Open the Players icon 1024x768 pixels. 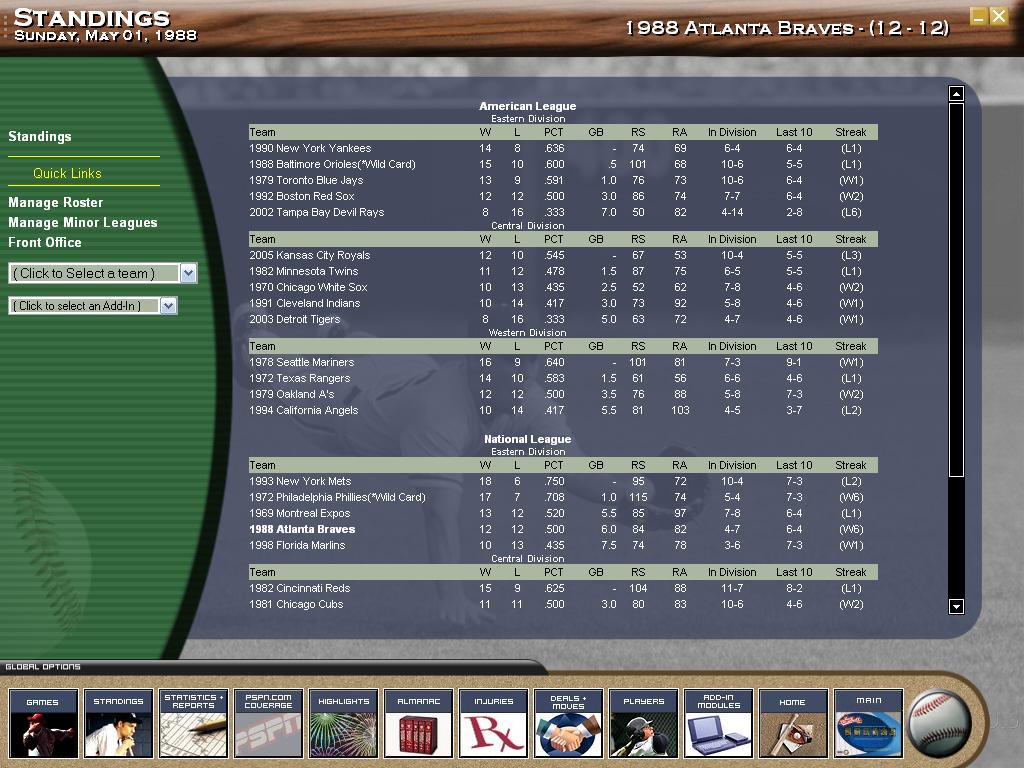(643, 723)
